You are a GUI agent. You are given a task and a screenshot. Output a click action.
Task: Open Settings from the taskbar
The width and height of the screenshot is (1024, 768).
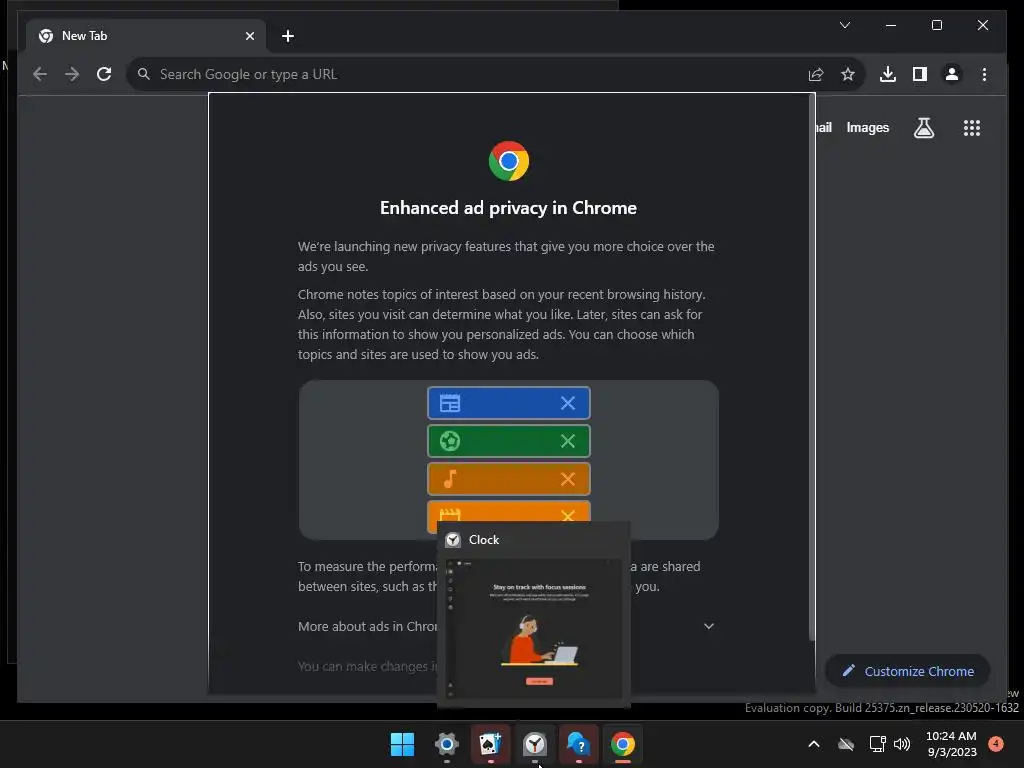point(447,744)
